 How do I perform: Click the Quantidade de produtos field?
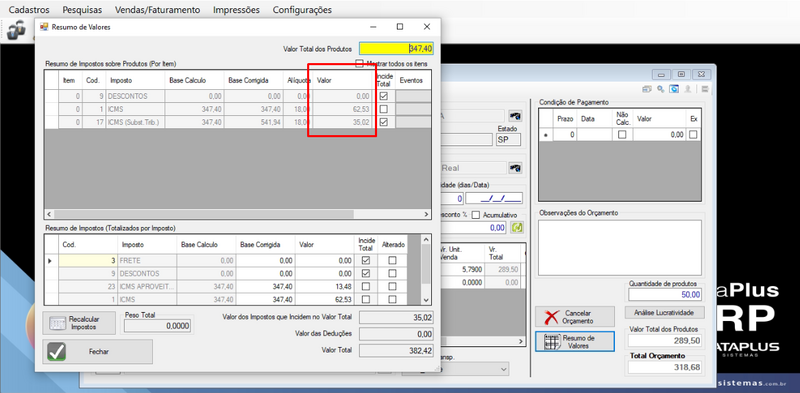(666, 295)
